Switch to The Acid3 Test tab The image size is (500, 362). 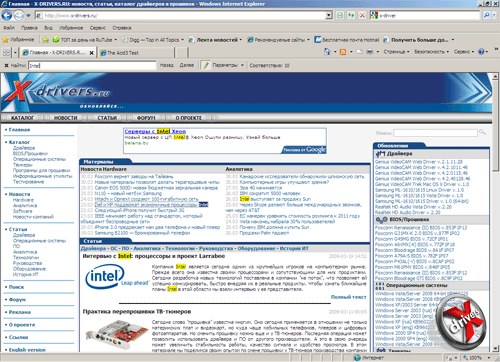click(136, 53)
